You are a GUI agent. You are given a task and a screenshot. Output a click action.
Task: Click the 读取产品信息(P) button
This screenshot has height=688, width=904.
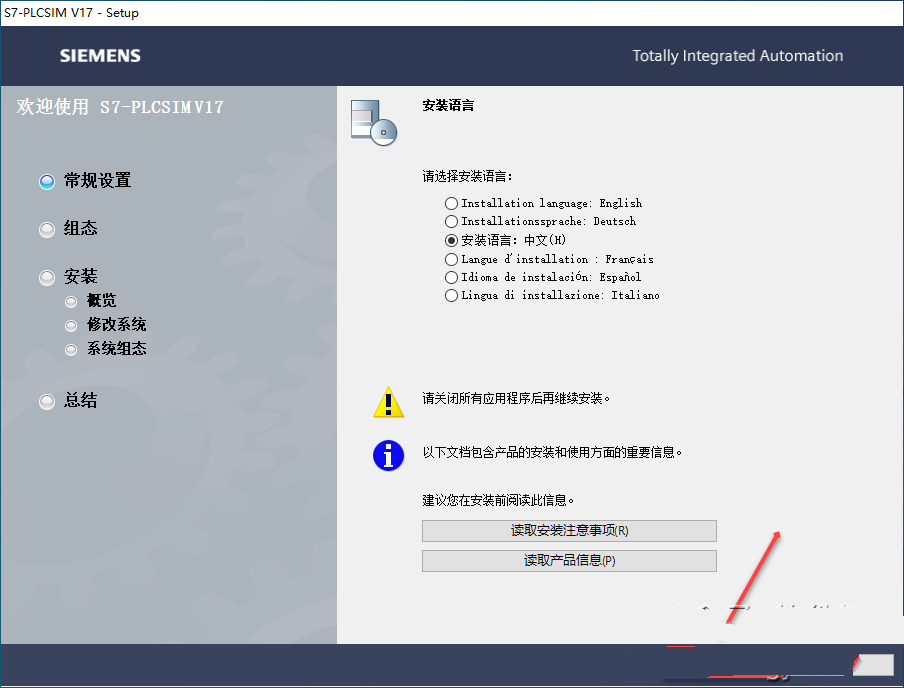569,561
